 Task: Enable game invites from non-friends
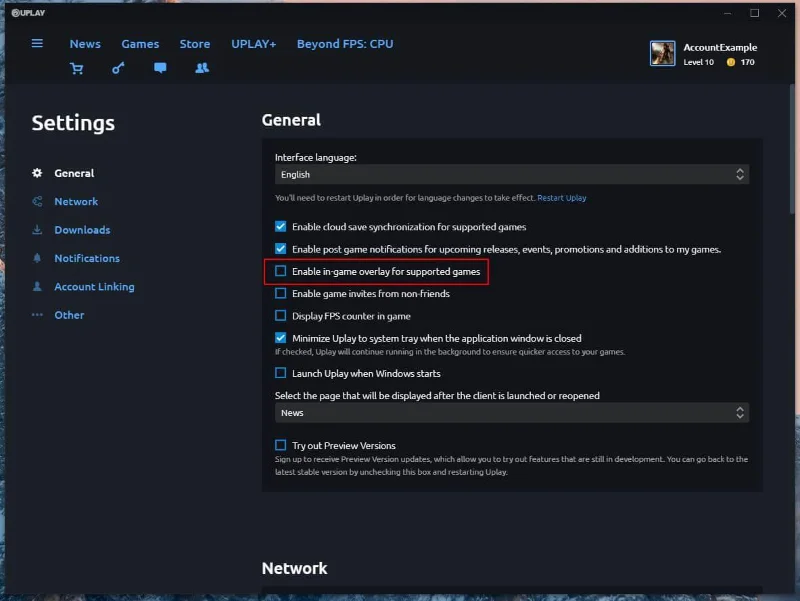tap(281, 293)
